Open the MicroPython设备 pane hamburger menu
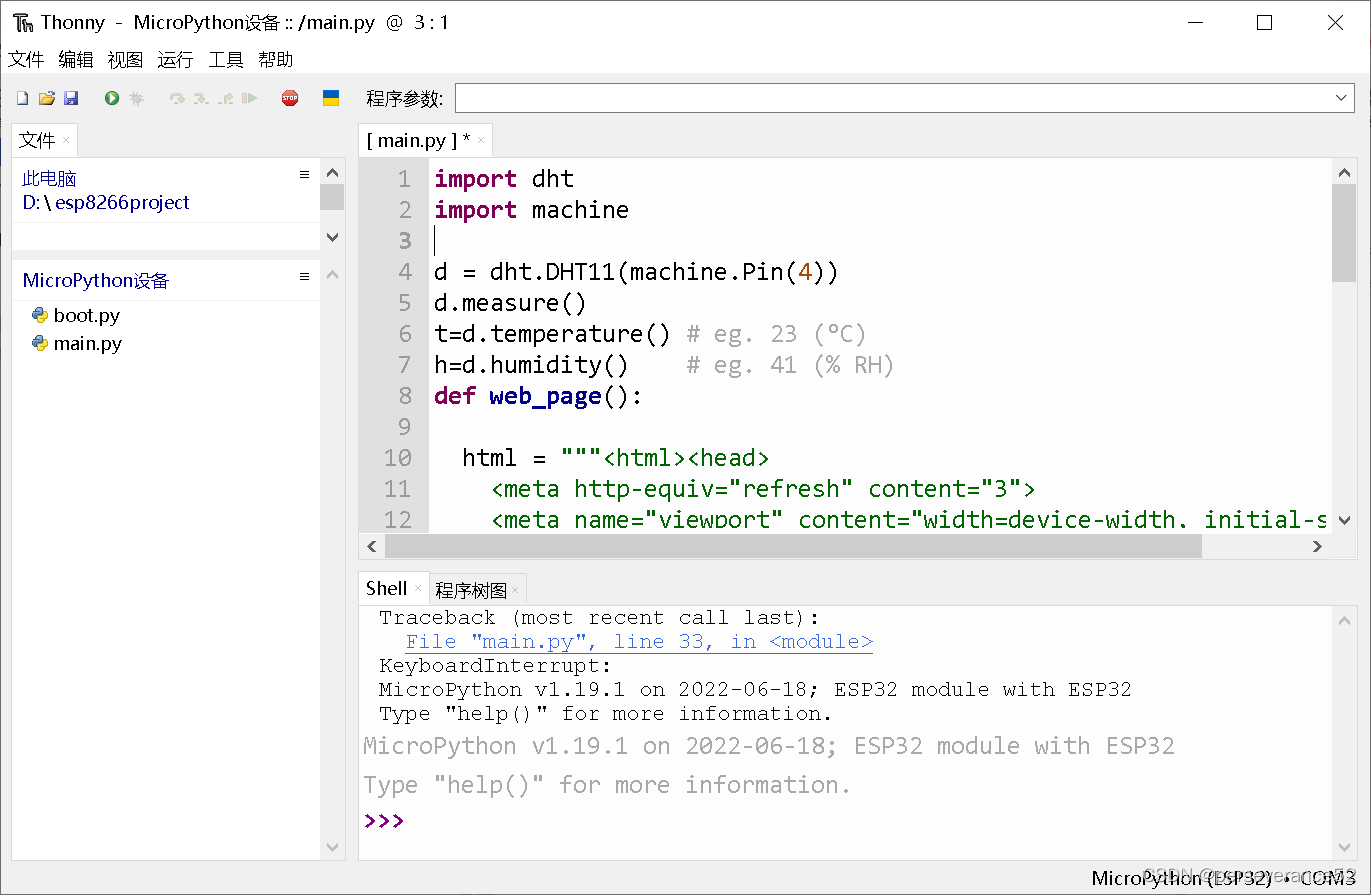Screen dimensions: 1371x895 click(x=304, y=276)
